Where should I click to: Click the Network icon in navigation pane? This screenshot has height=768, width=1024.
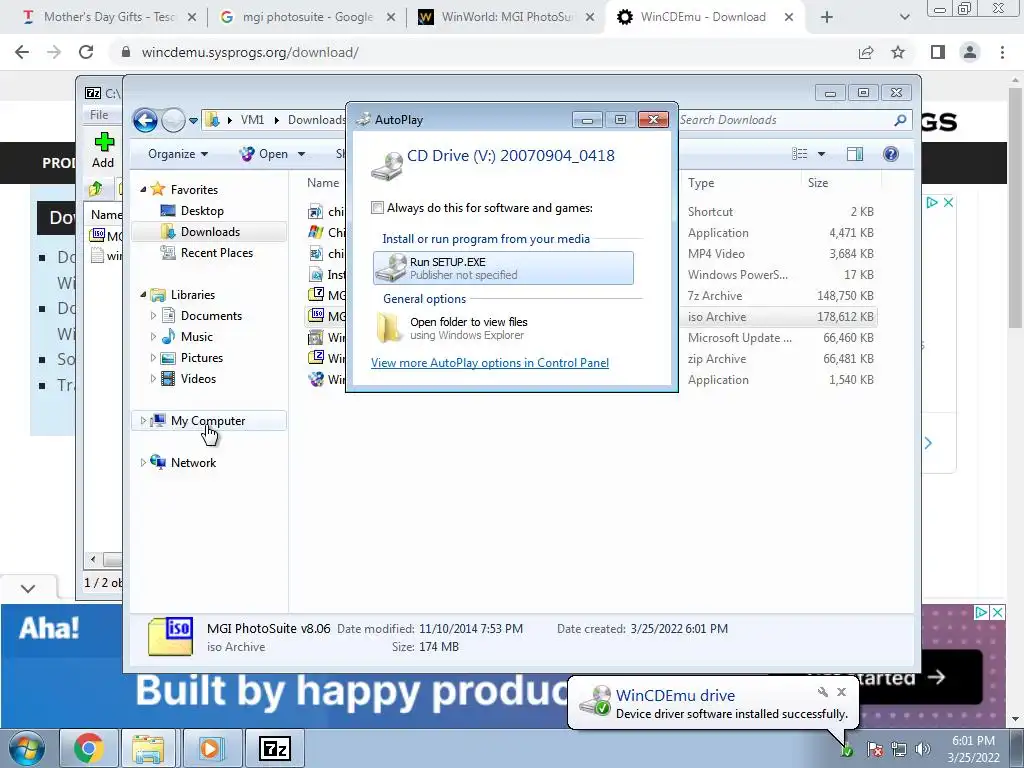pyautogui.click(x=158, y=462)
